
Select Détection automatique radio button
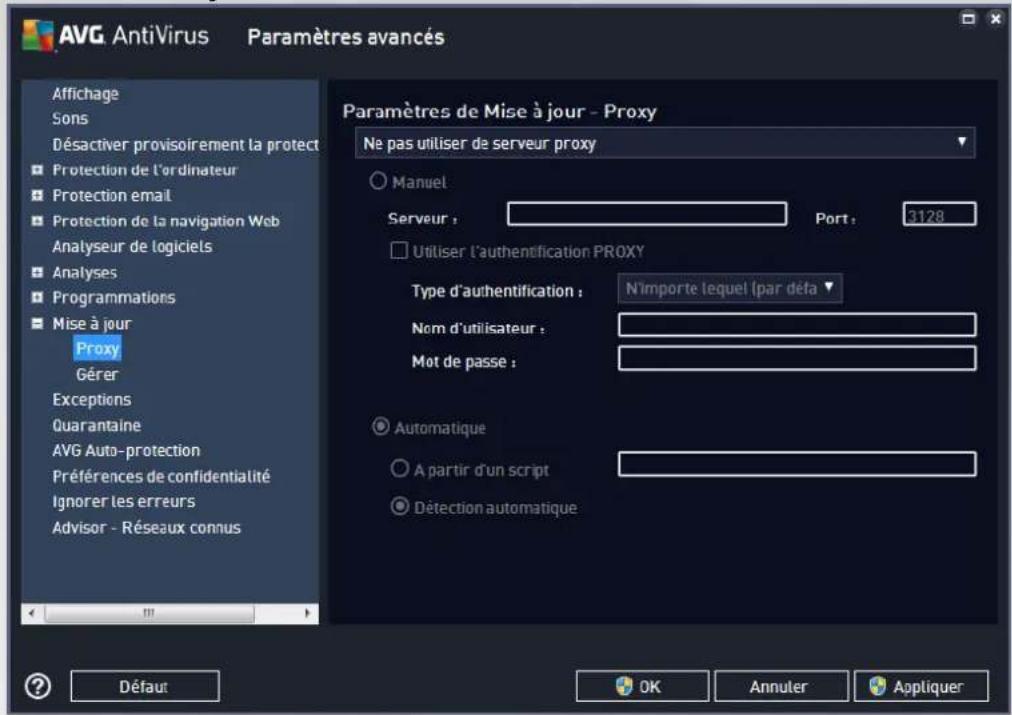pyautogui.click(x=400, y=507)
